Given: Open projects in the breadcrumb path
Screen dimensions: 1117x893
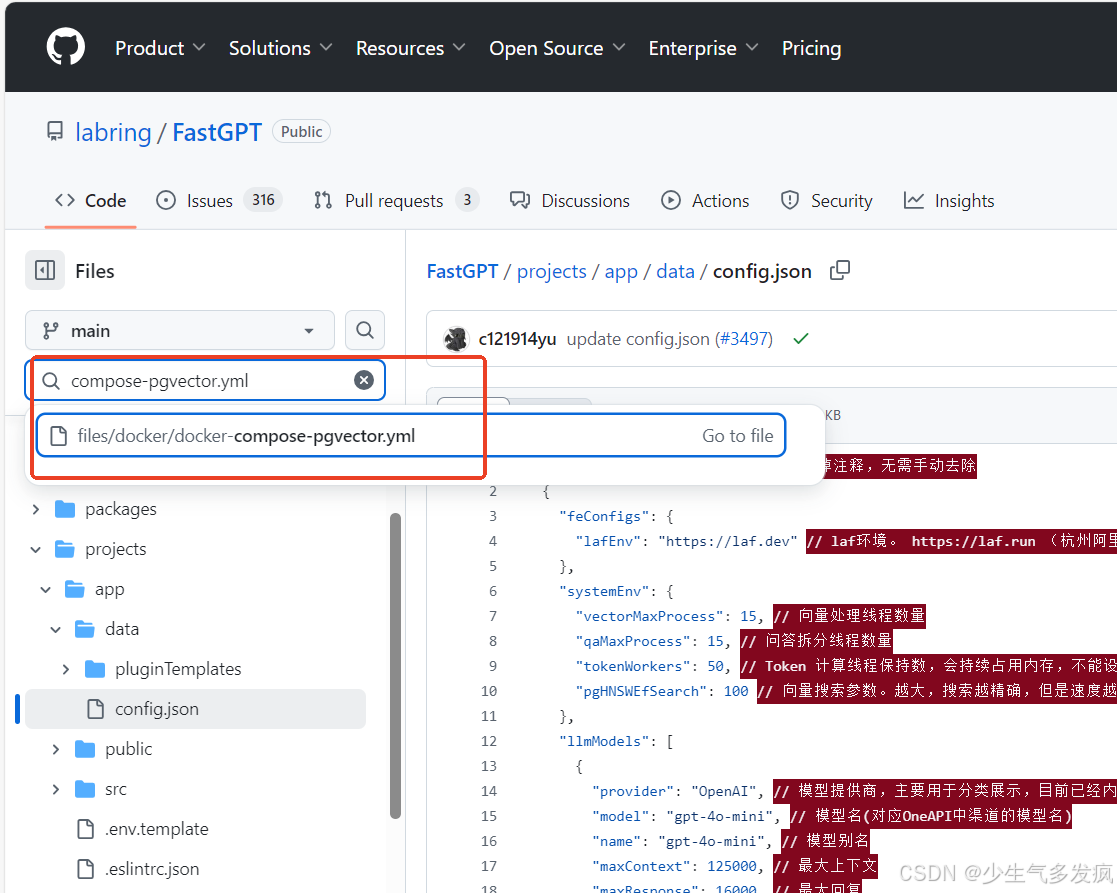Looking at the screenshot, I should [551, 271].
